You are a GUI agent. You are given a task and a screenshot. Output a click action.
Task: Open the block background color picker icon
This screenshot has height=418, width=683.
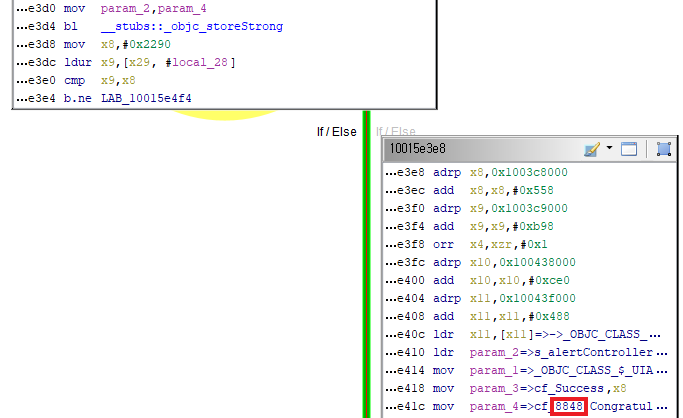[592, 149]
